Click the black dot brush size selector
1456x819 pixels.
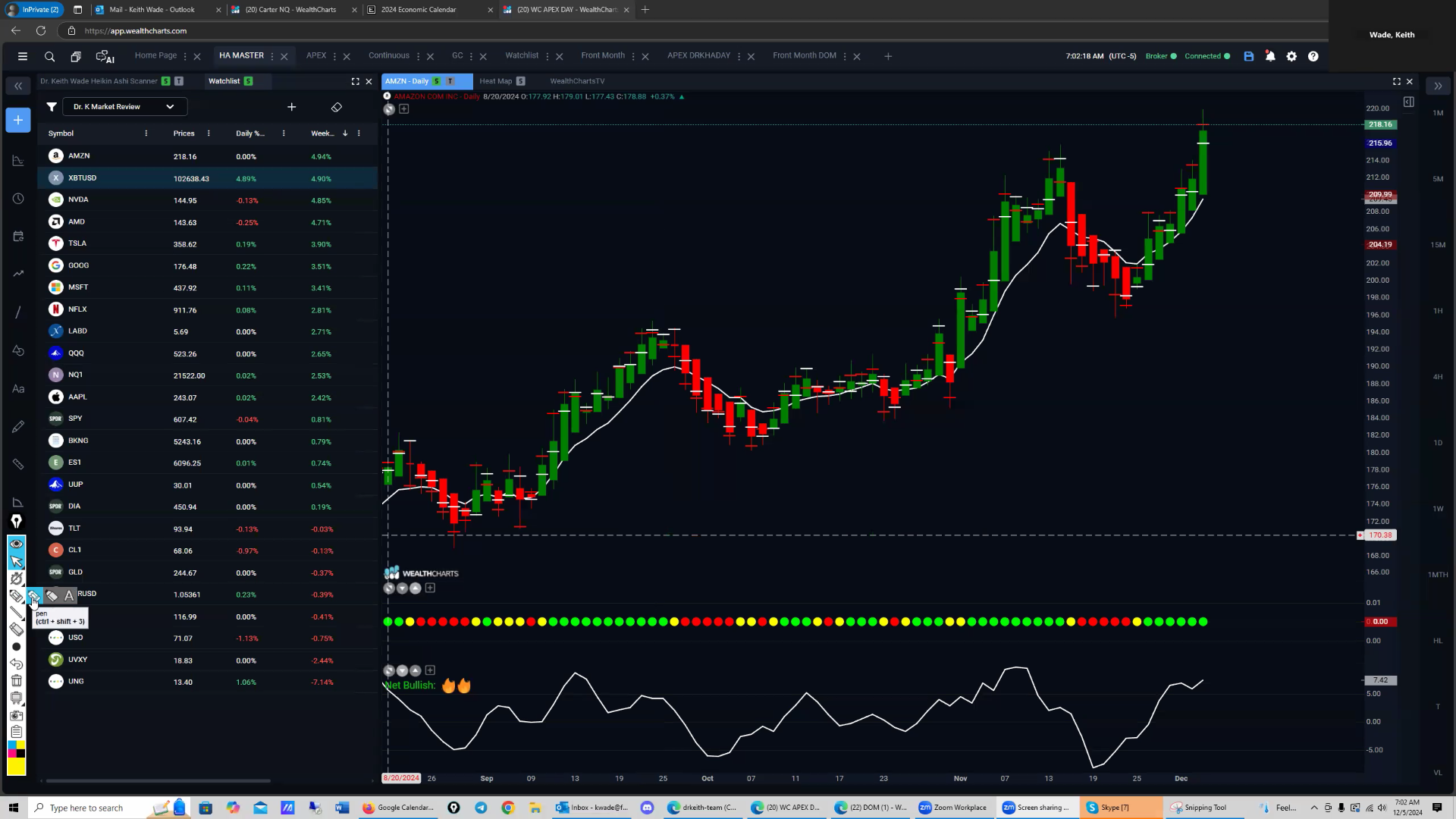point(16,647)
